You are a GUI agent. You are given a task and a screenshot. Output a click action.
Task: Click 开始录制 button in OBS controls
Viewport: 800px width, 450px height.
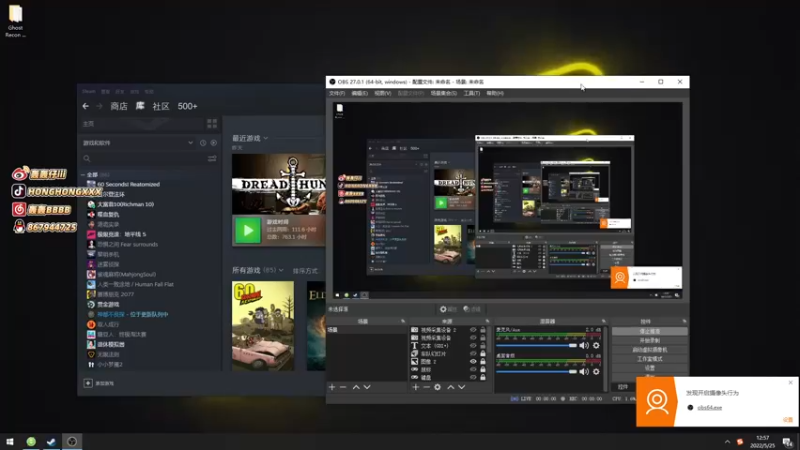coord(649,340)
